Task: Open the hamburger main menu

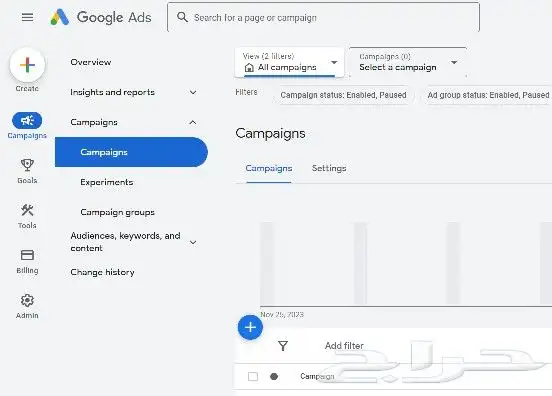Action: coord(27,17)
